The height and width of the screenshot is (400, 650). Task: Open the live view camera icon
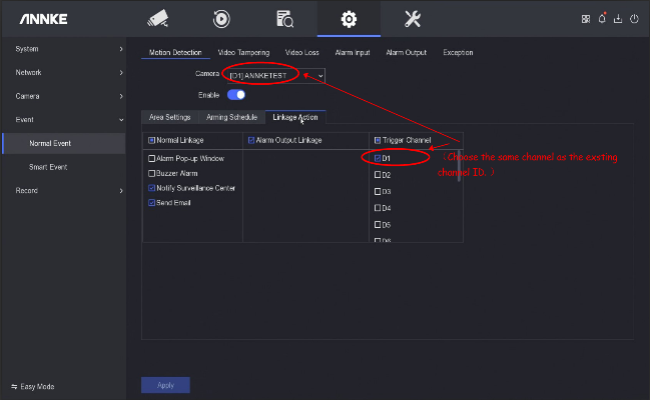click(x=158, y=18)
